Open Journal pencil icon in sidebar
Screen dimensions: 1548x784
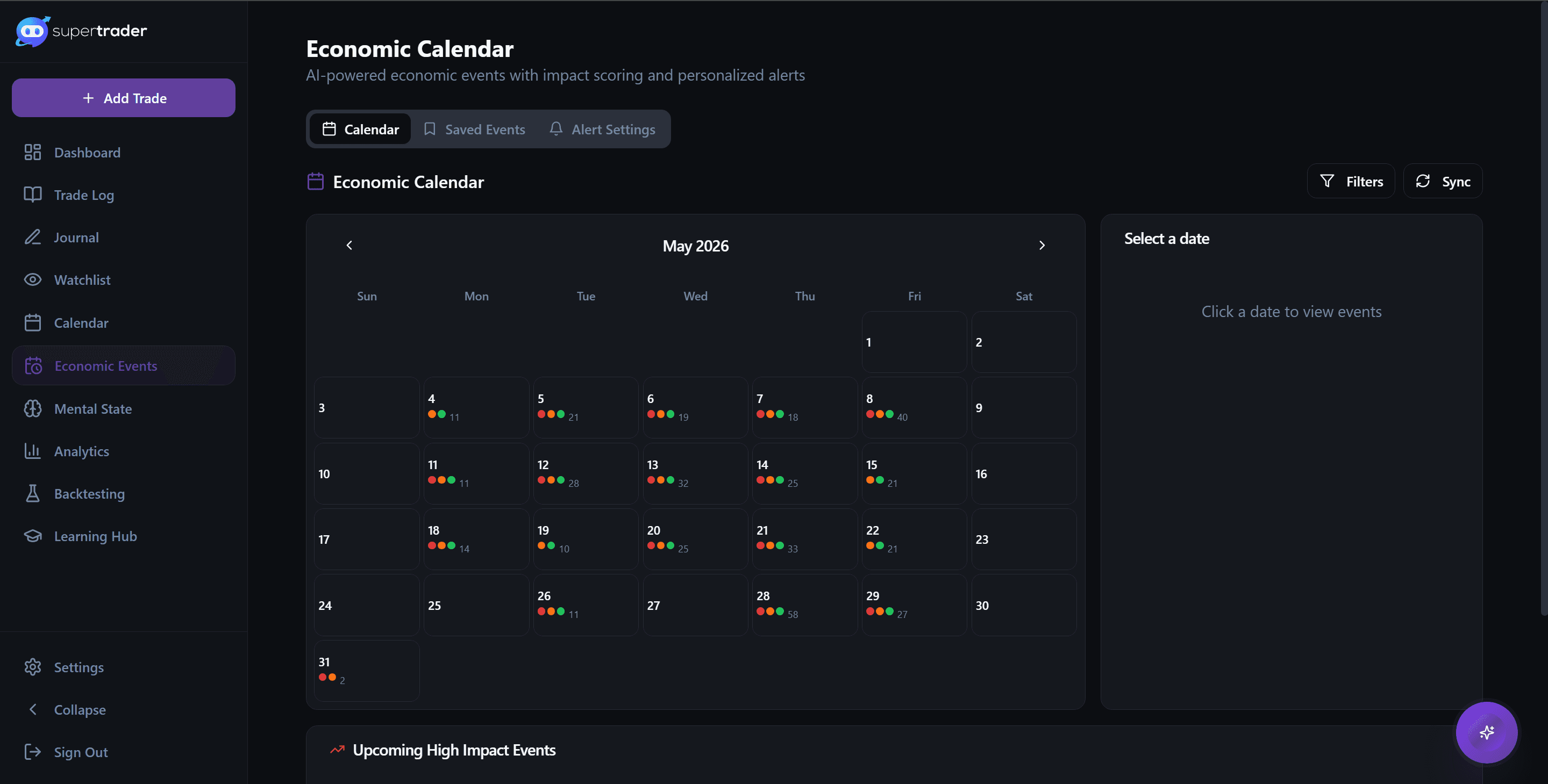point(32,238)
